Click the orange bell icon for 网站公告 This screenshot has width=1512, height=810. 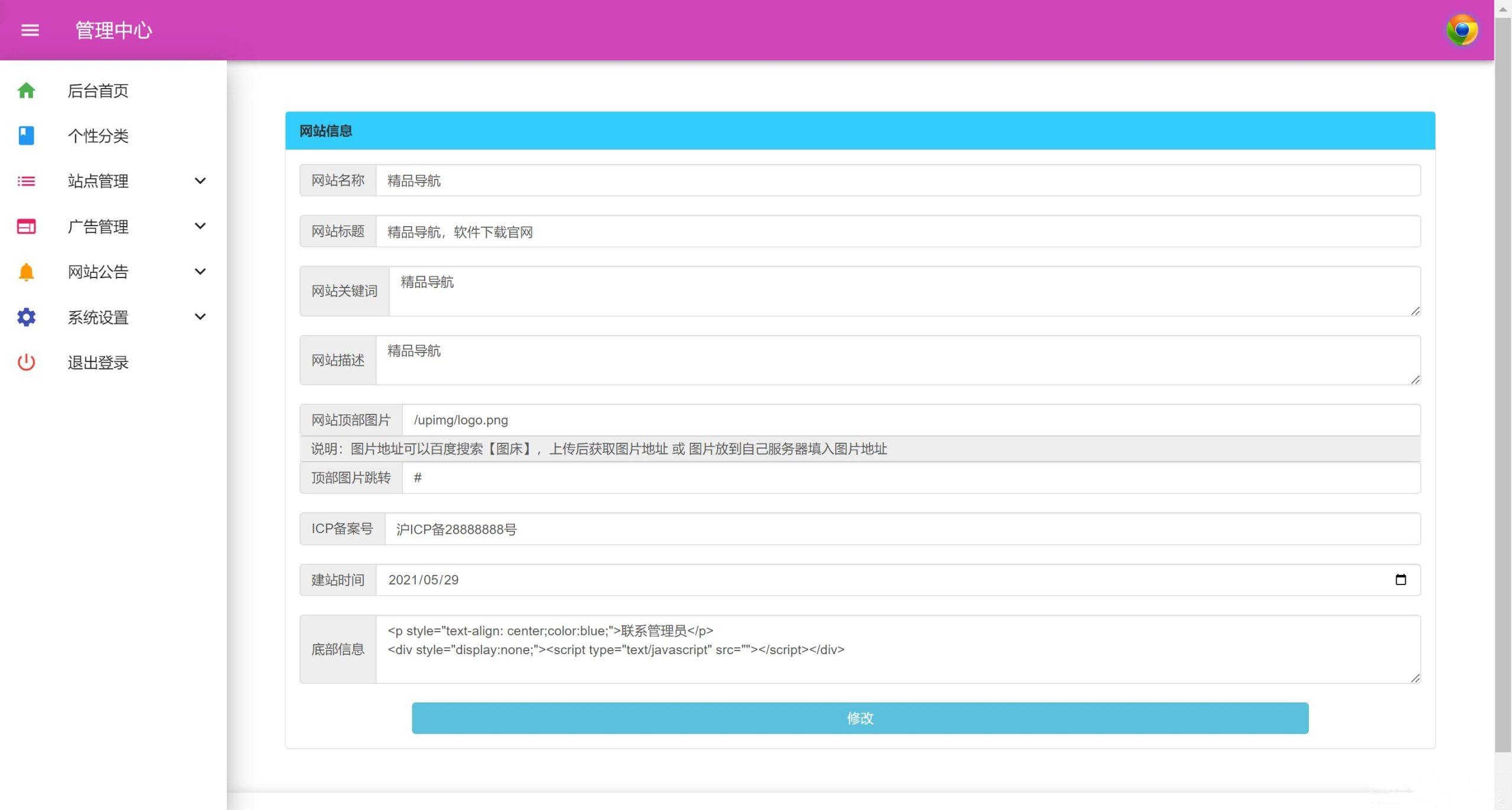pyautogui.click(x=26, y=272)
